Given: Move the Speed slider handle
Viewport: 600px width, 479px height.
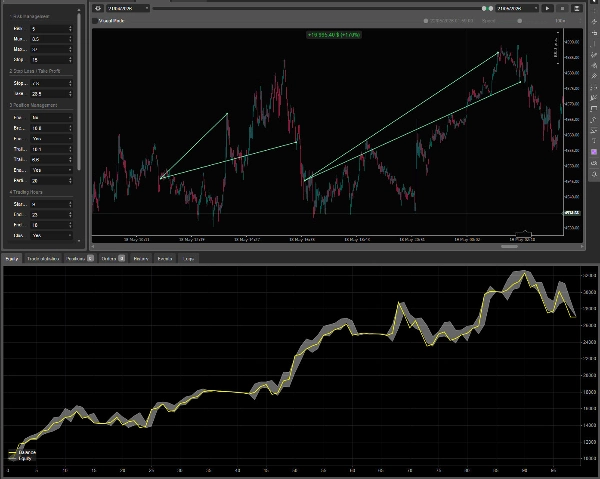Looking at the screenshot, I should pyautogui.click(x=520, y=21).
